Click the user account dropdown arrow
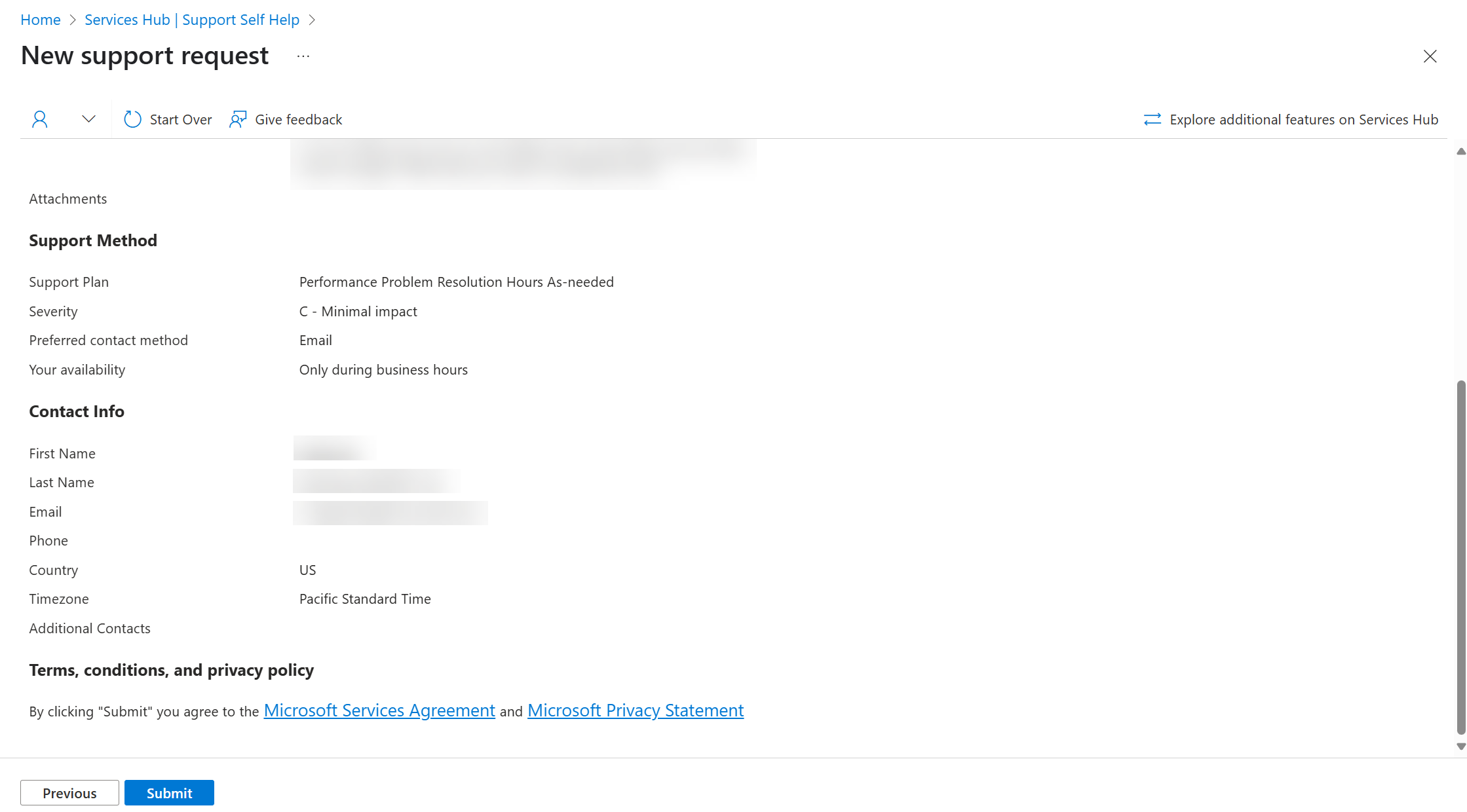 (x=88, y=119)
